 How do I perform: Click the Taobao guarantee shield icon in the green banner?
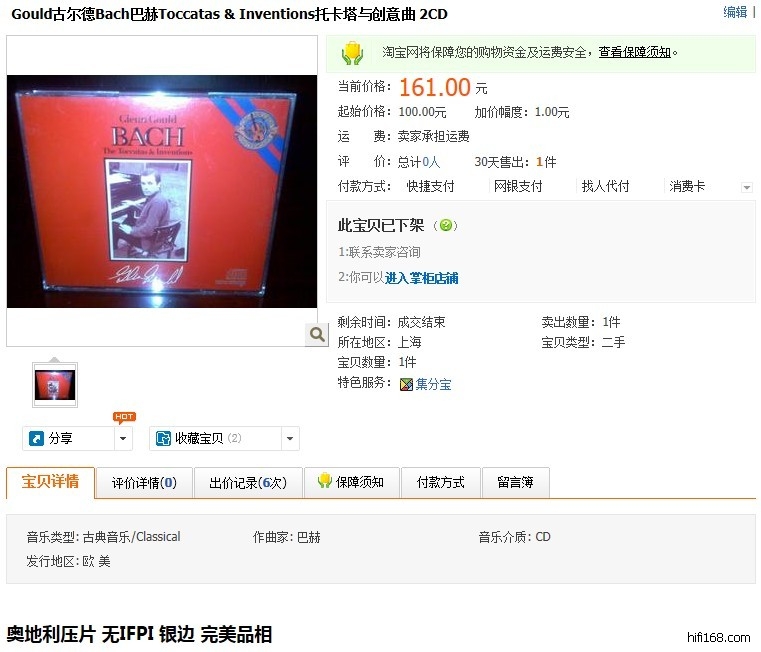(352, 53)
